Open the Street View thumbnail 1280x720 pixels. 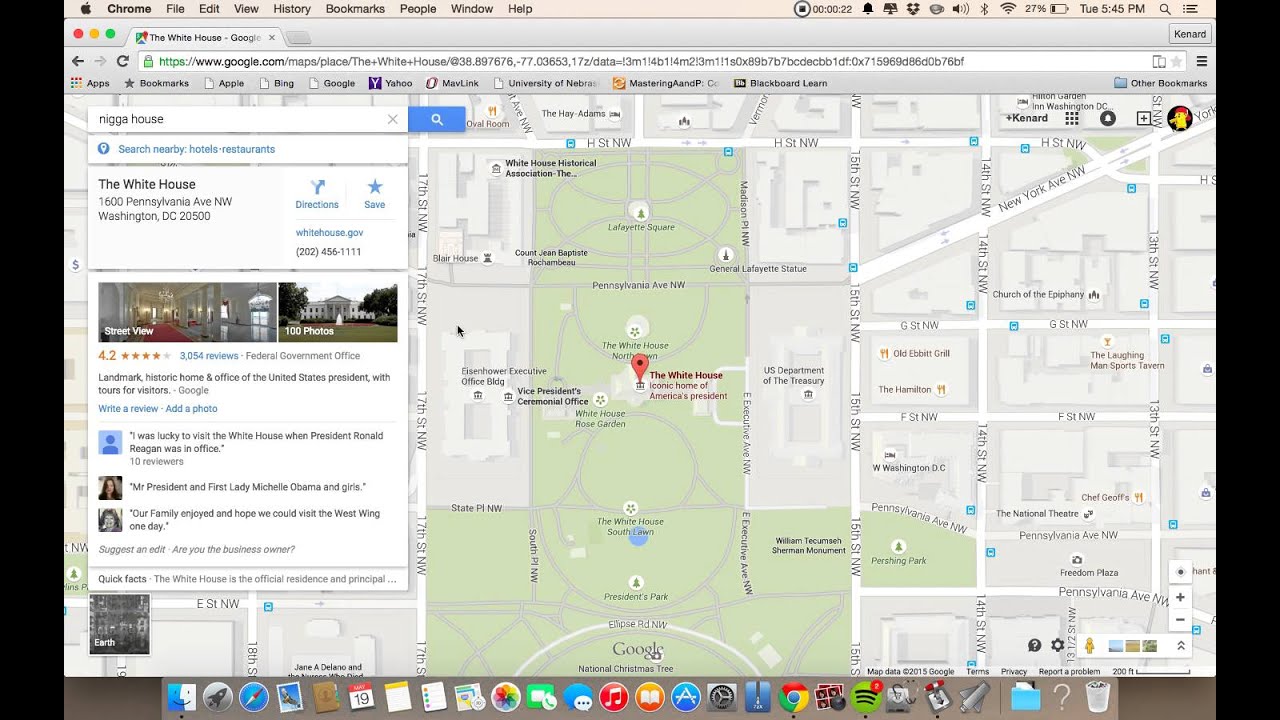click(187, 312)
